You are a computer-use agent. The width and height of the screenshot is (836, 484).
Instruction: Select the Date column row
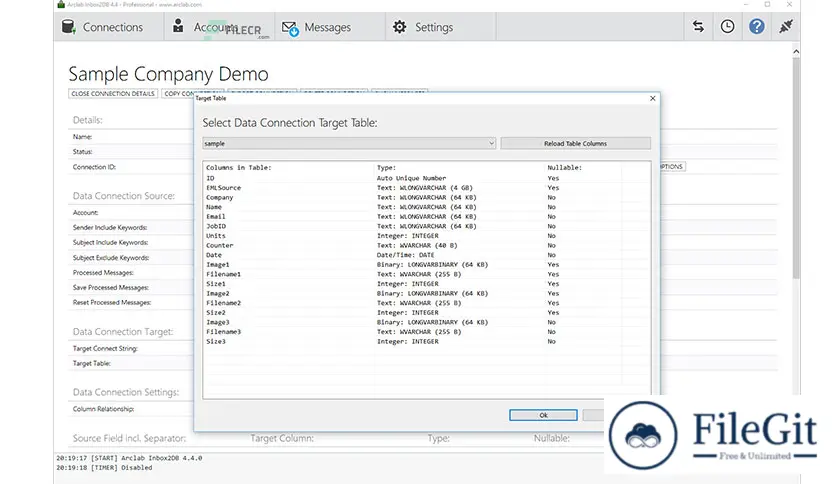[x=427, y=255]
